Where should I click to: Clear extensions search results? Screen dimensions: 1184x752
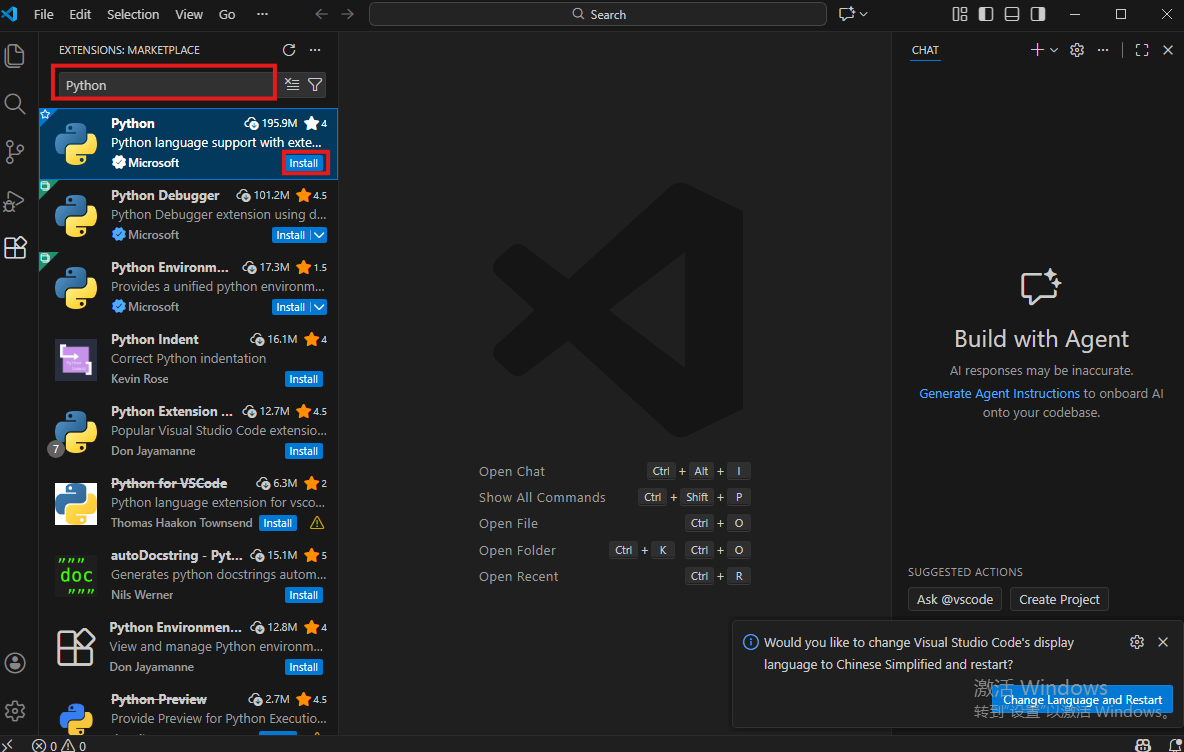click(x=292, y=85)
